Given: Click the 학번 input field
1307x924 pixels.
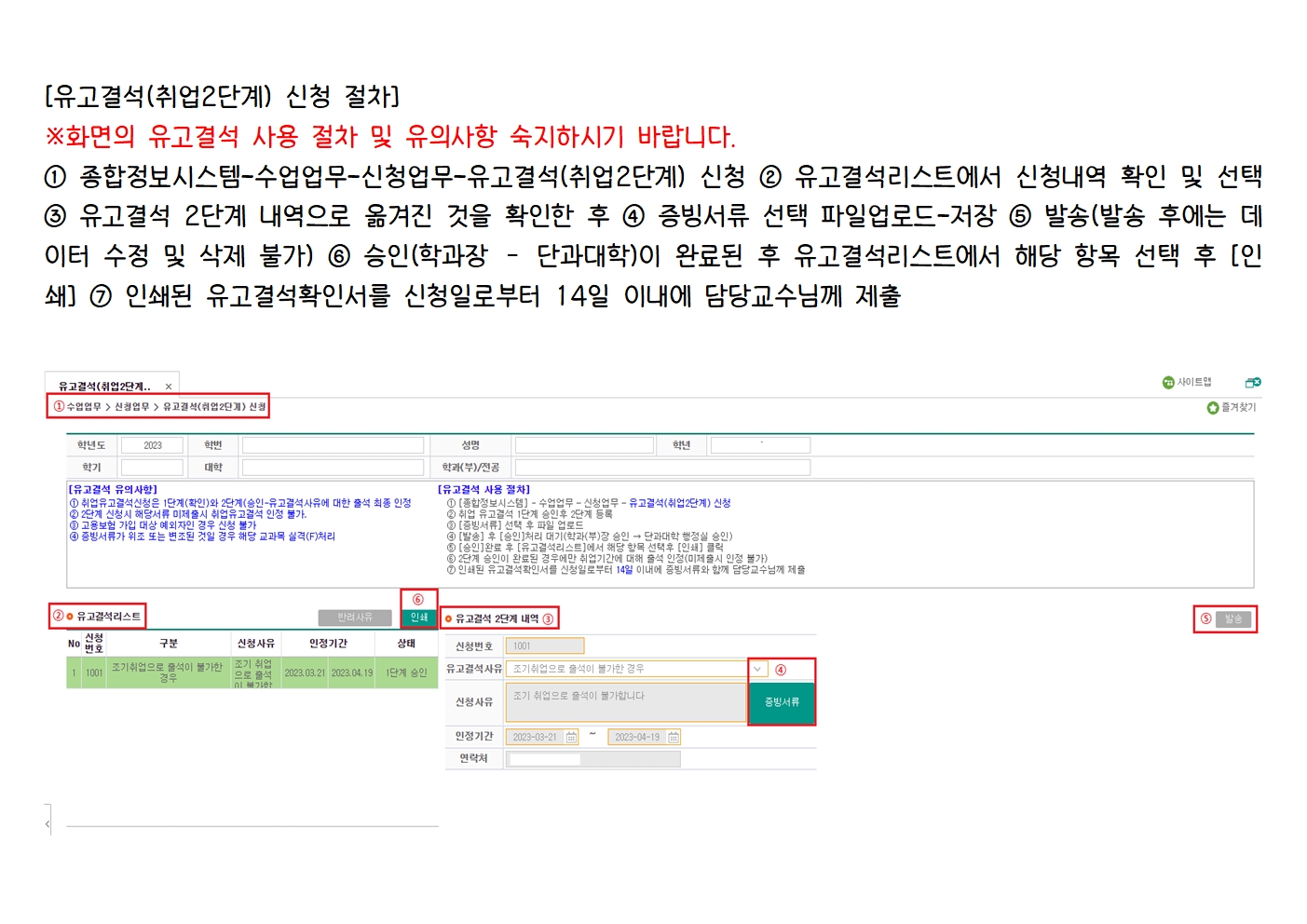Looking at the screenshot, I should click(333, 446).
